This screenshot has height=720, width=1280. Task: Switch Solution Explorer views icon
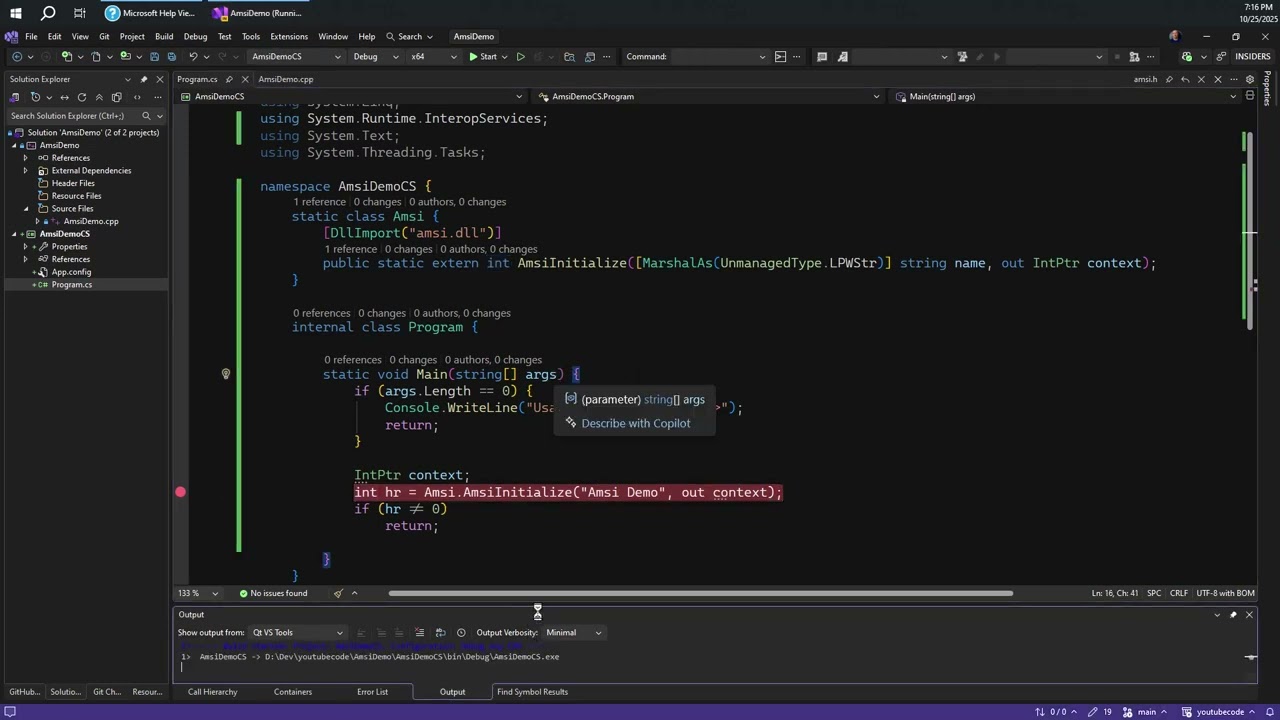(x=14, y=97)
